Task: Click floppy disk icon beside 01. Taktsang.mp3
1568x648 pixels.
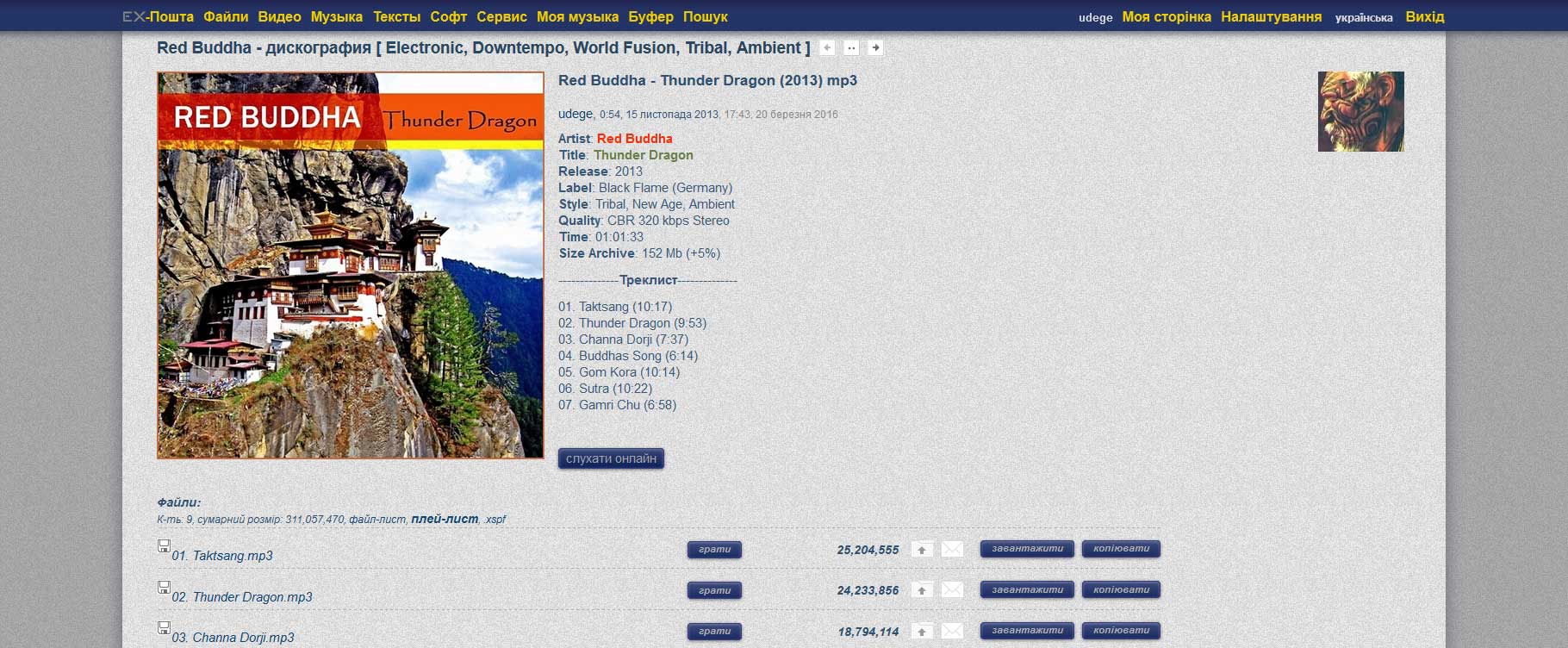Action: pos(164,545)
